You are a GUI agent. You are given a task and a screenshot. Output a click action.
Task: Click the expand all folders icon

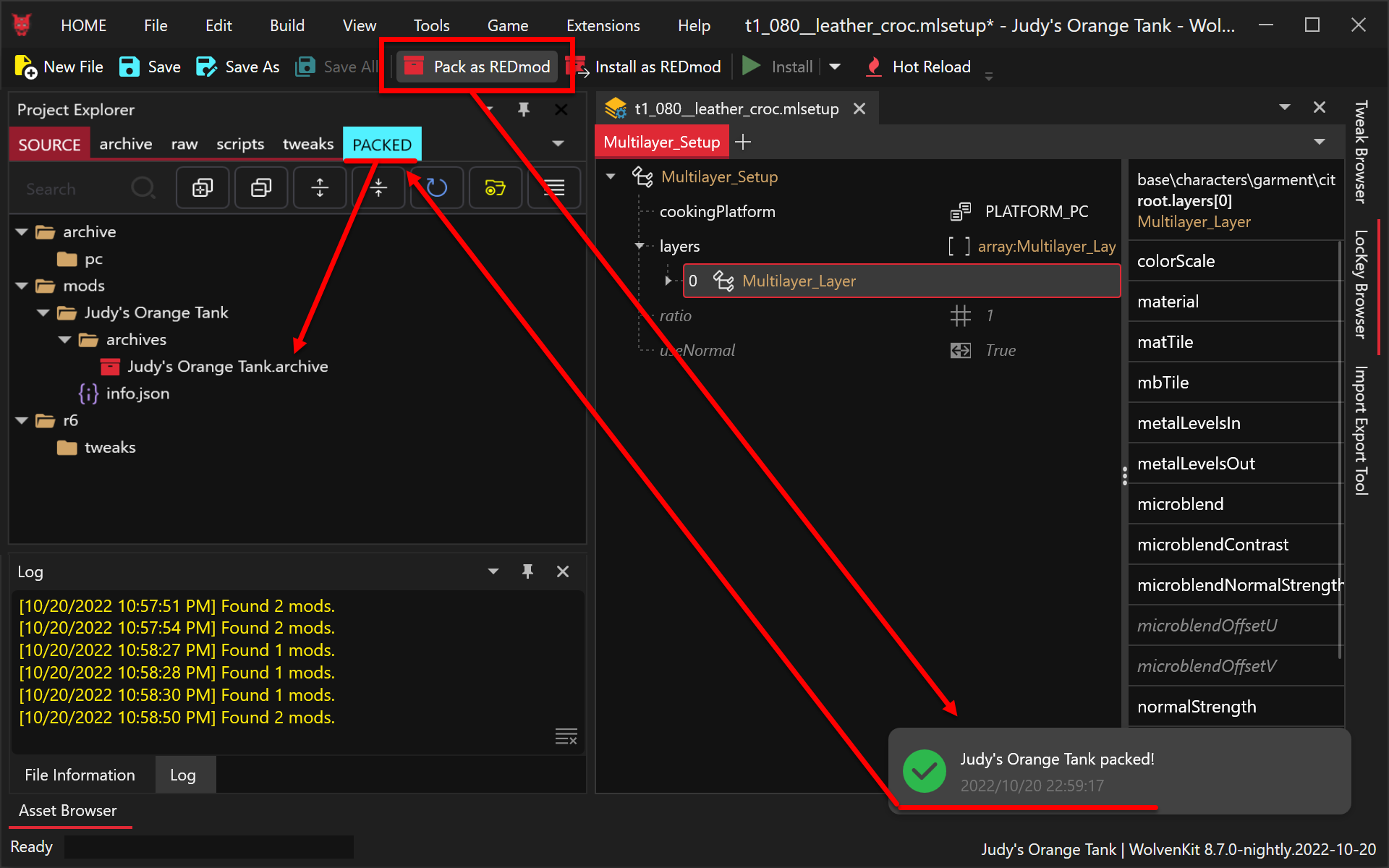(x=203, y=188)
